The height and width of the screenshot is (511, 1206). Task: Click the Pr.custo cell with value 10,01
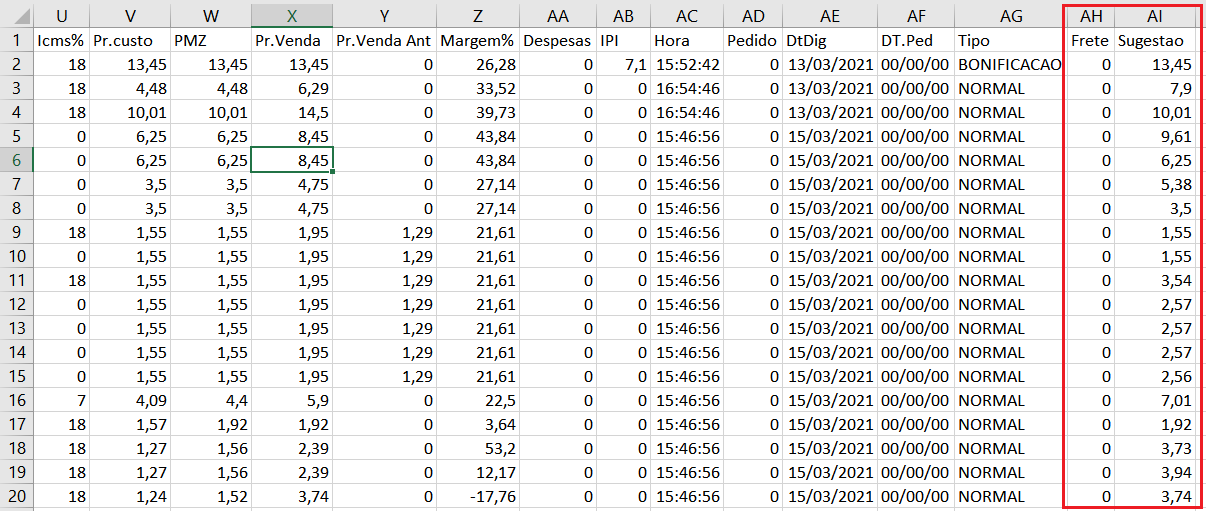tap(130, 112)
